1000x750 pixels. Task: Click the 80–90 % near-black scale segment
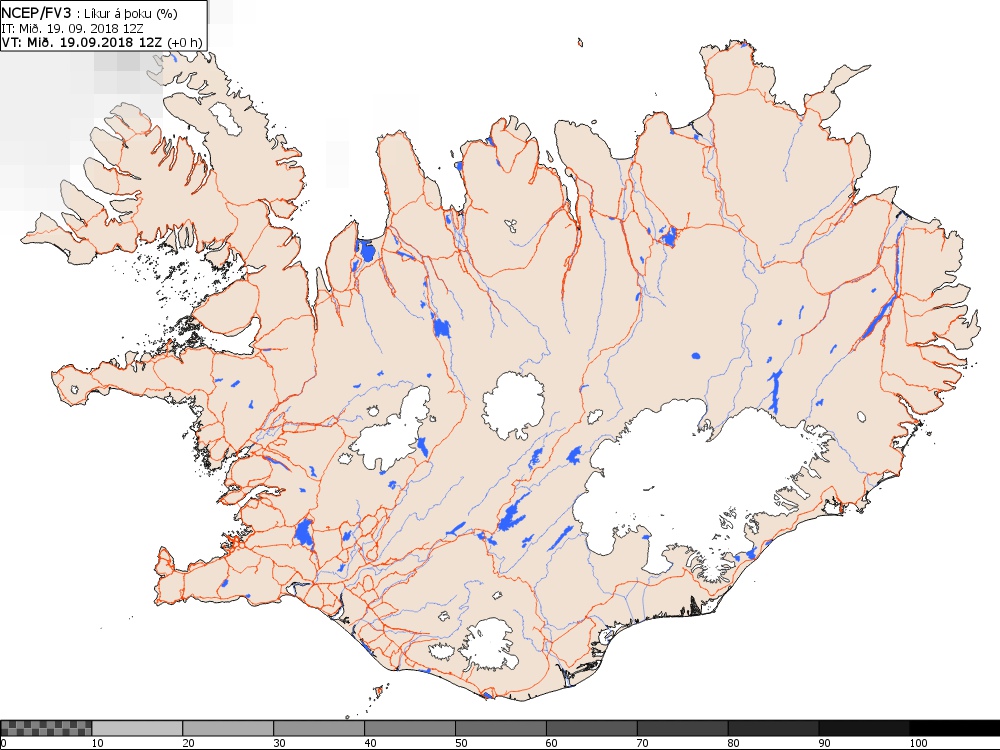coord(774,728)
